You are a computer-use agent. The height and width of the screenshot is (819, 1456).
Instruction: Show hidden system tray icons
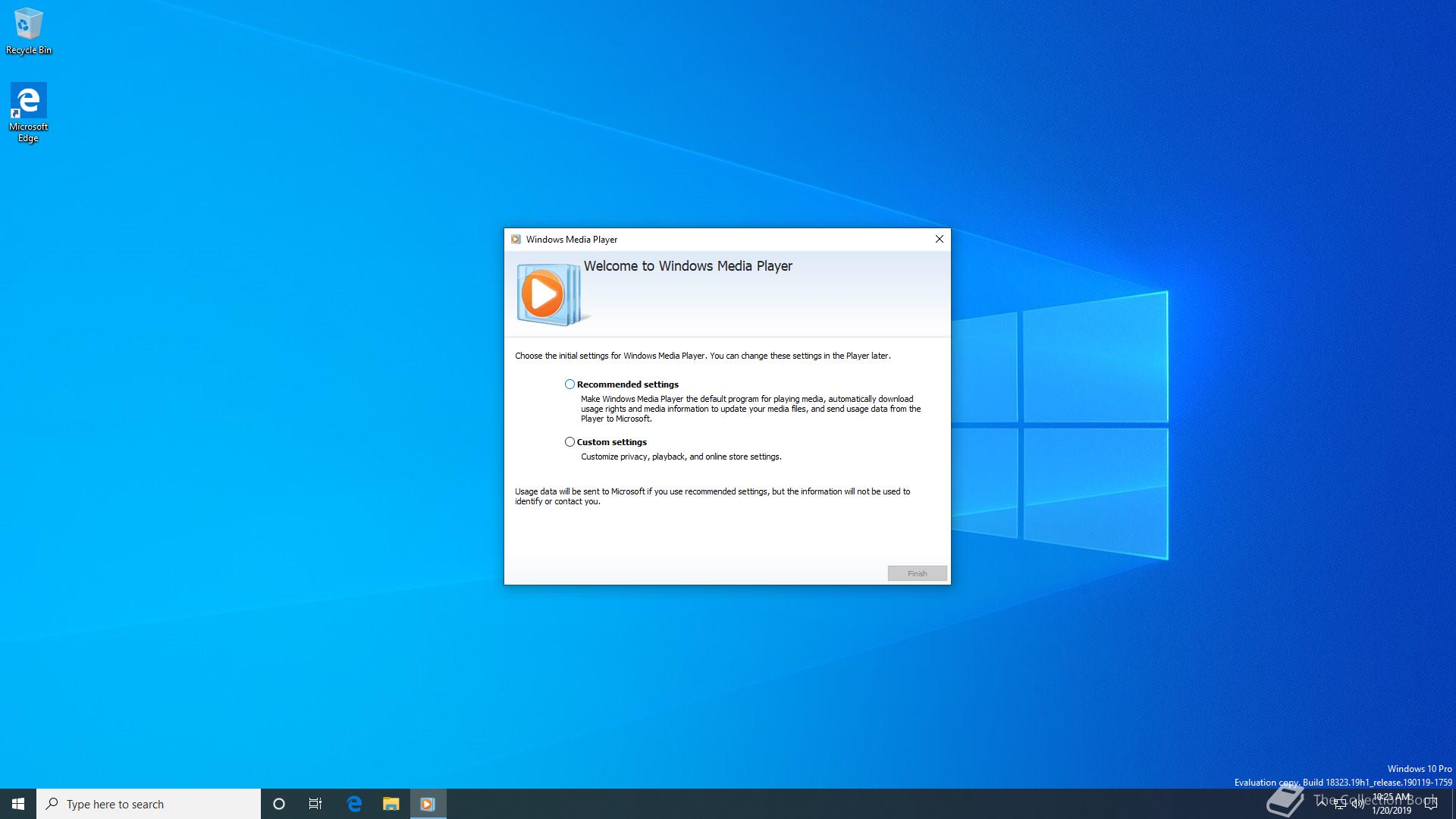coord(1322,804)
